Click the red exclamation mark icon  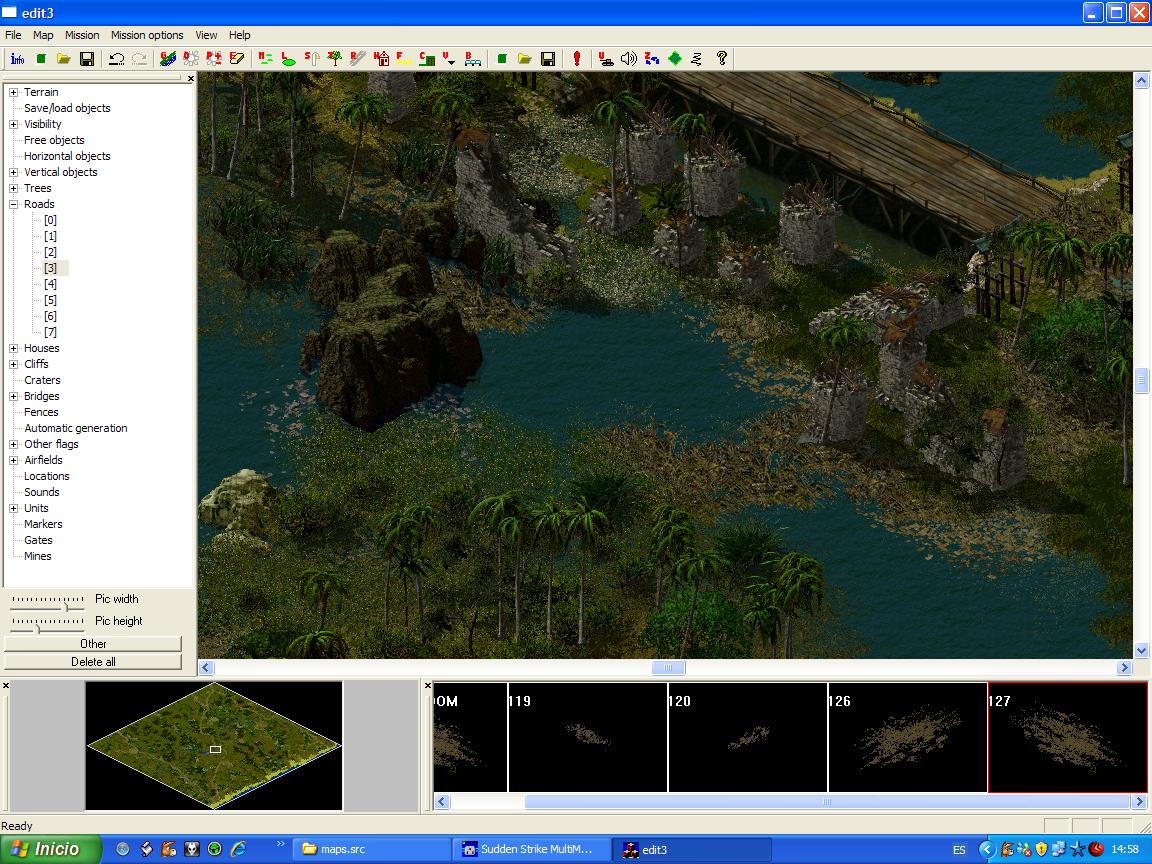pos(577,59)
